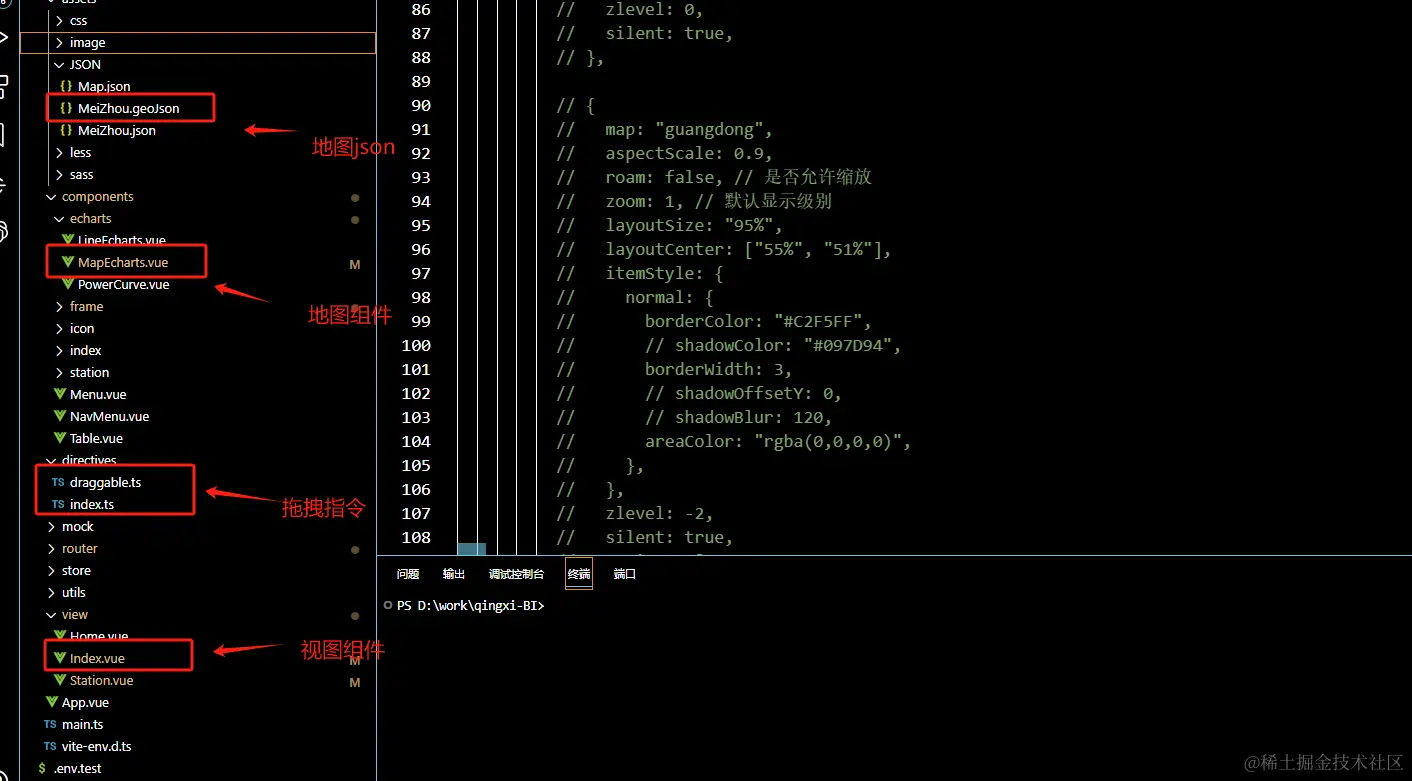Click the JSON braces icon beside Map.json
The height and width of the screenshot is (781, 1412).
(66, 87)
